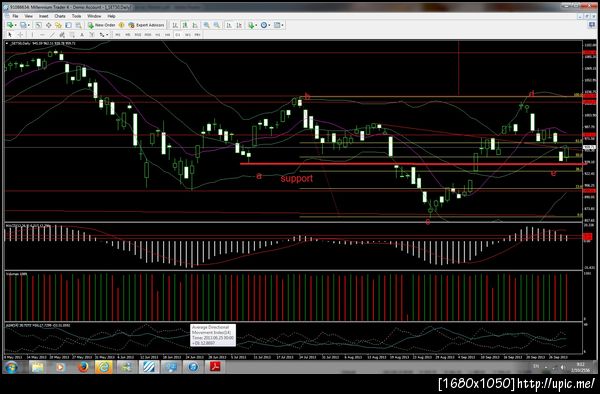Expand the Templates dropdown arrow
This screenshot has height=394, width=600.
pos(282,25)
